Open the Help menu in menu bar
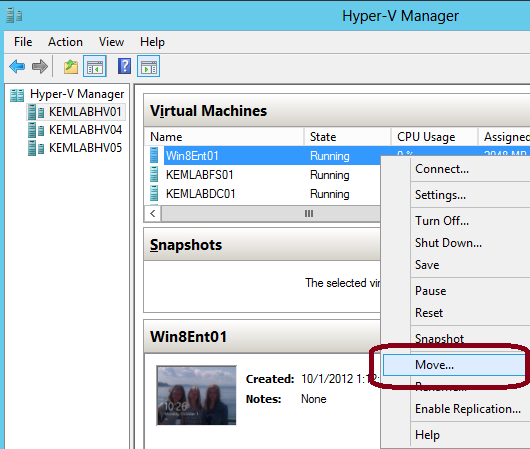Viewport: 530px width, 449px height. [x=152, y=42]
